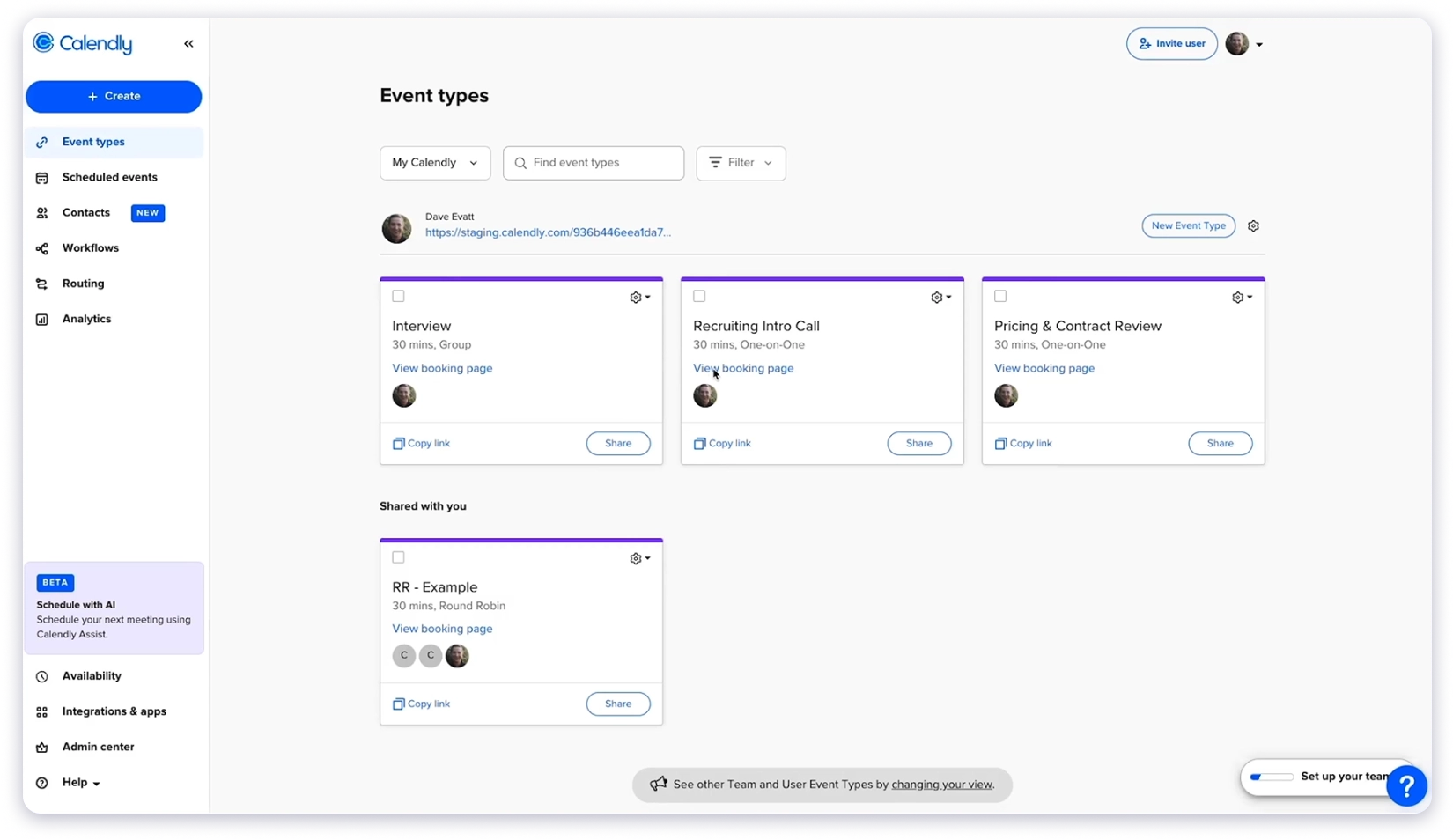Click the Contacts people icon
1453x840 pixels.
coord(41,213)
